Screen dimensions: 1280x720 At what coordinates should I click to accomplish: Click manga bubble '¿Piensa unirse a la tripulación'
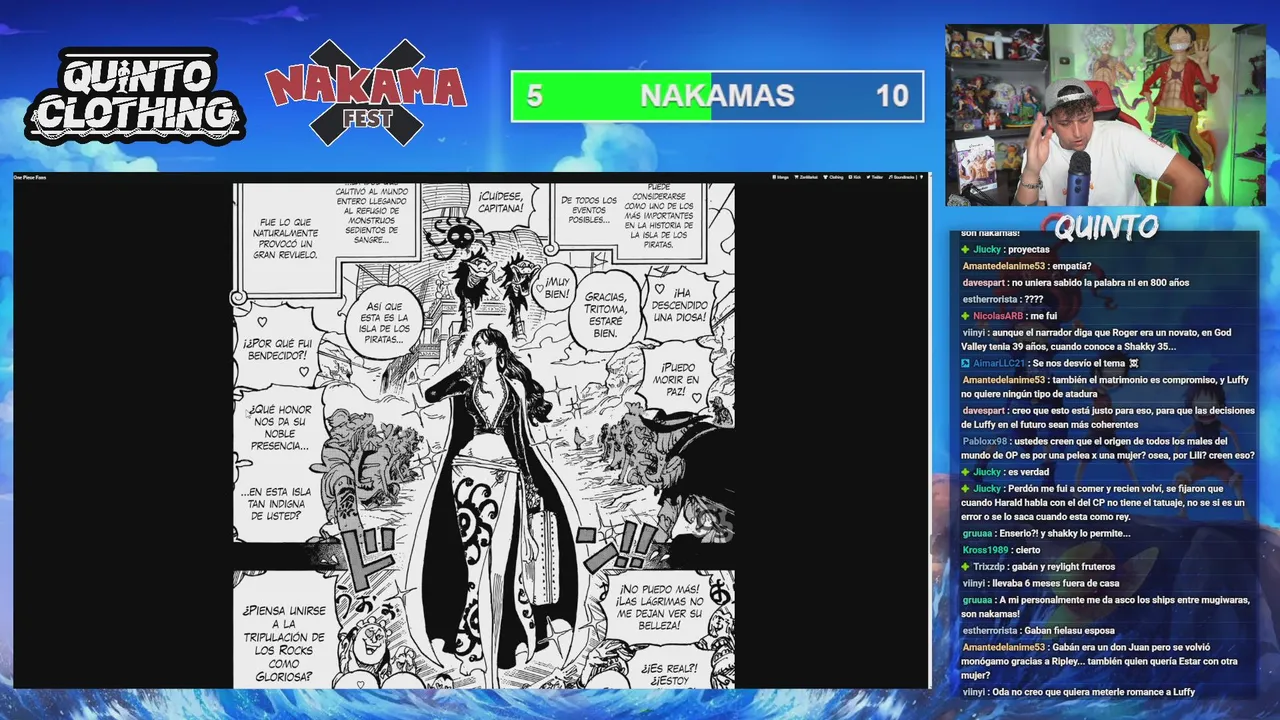[283, 643]
